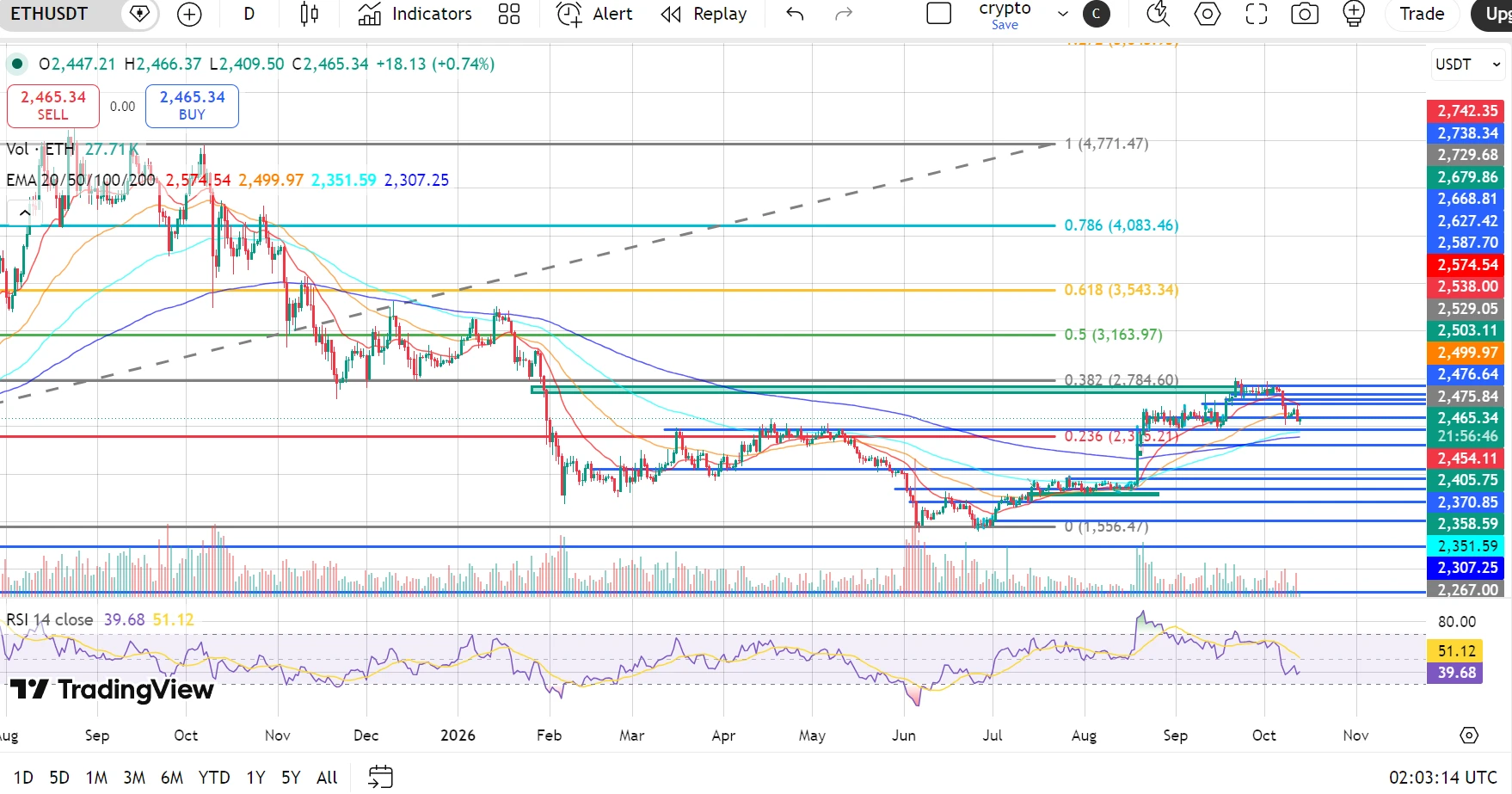Viewport: 1512px width, 794px height.
Task: Redo the last chart action
Action: click(844, 14)
